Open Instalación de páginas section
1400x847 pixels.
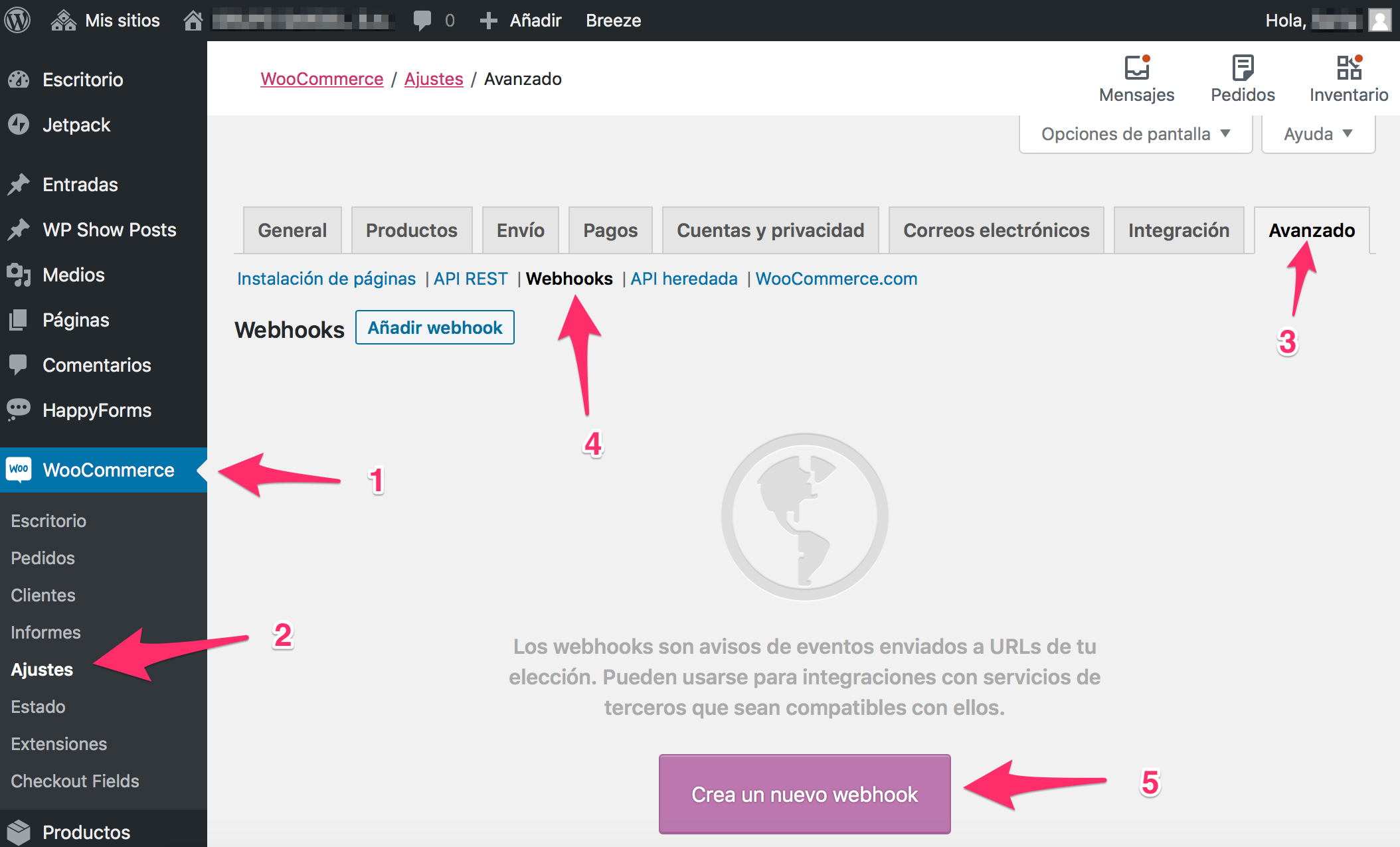(x=326, y=279)
